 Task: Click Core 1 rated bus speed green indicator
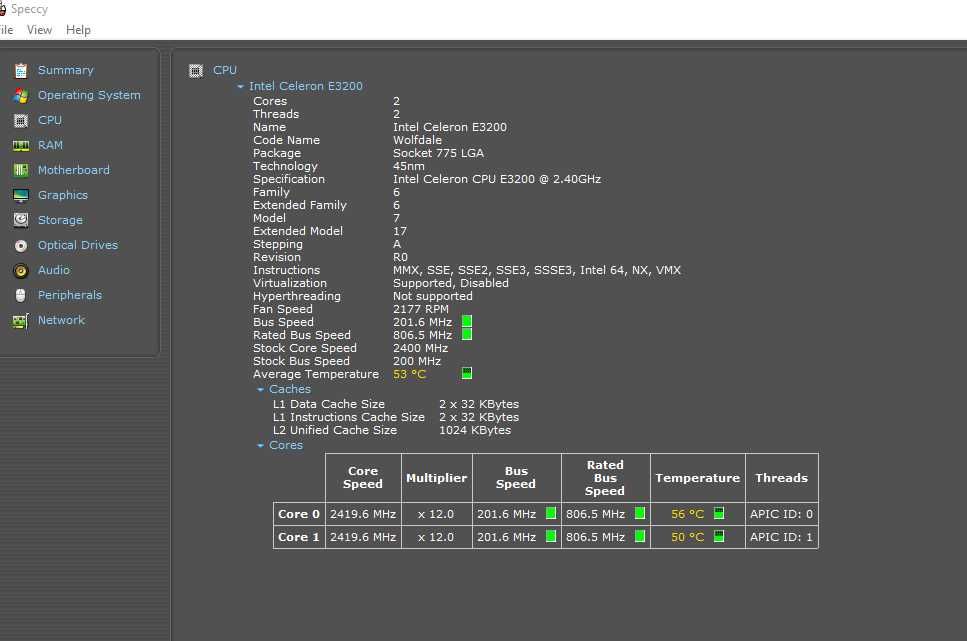(640, 536)
